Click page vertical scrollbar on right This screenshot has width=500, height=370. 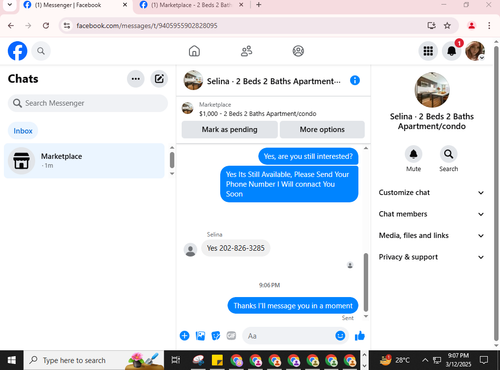tap(496, 193)
